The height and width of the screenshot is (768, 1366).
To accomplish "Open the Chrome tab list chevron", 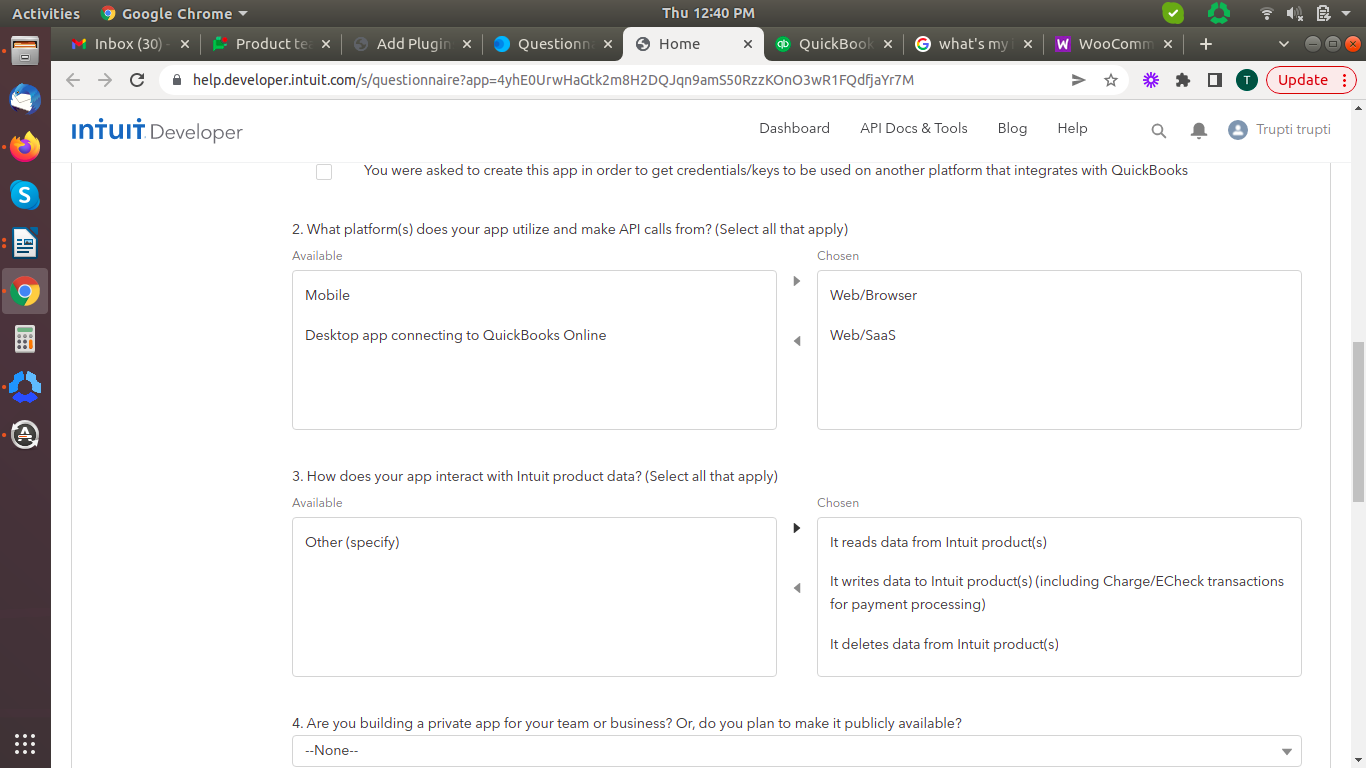I will [1284, 44].
